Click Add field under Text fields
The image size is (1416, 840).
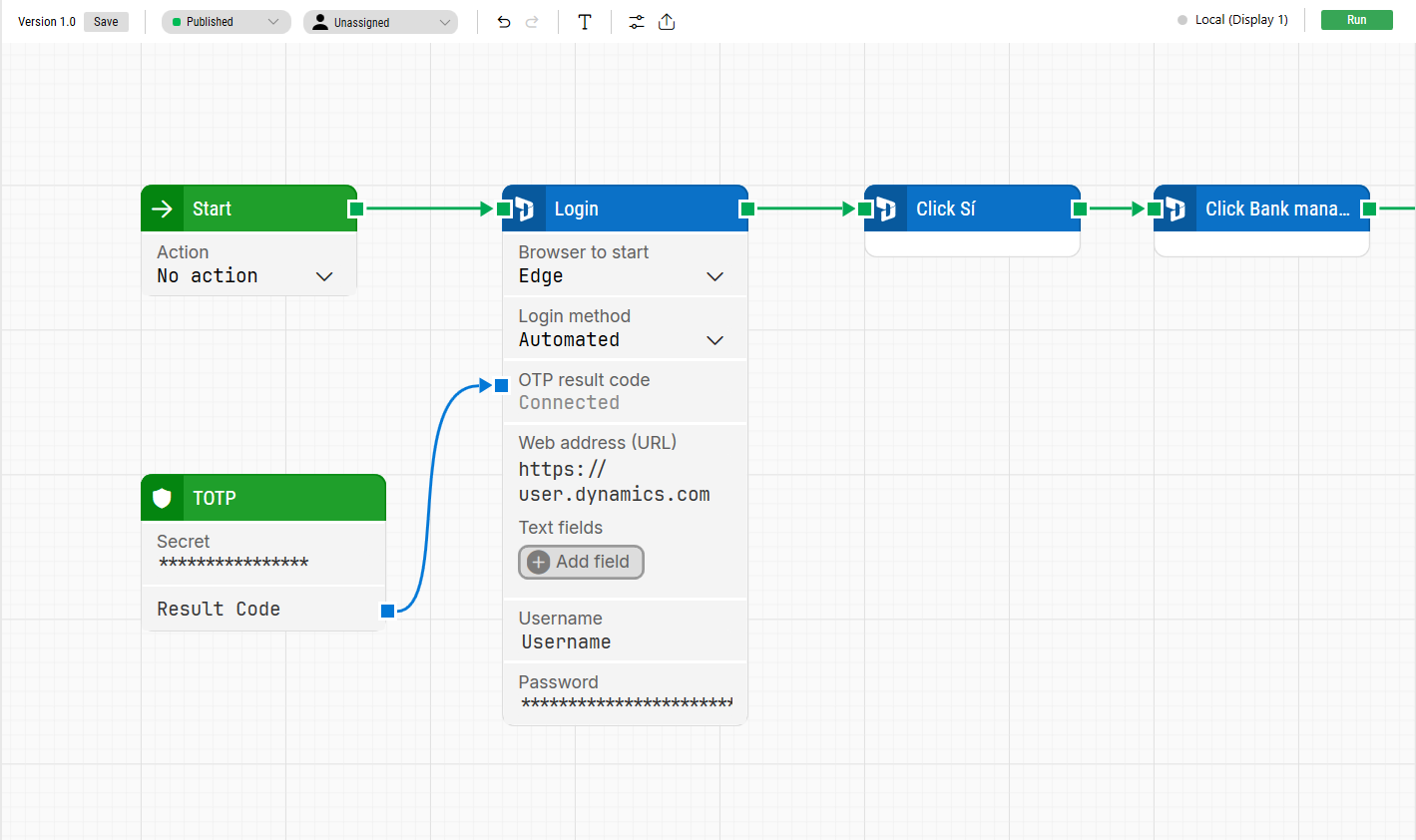point(581,562)
